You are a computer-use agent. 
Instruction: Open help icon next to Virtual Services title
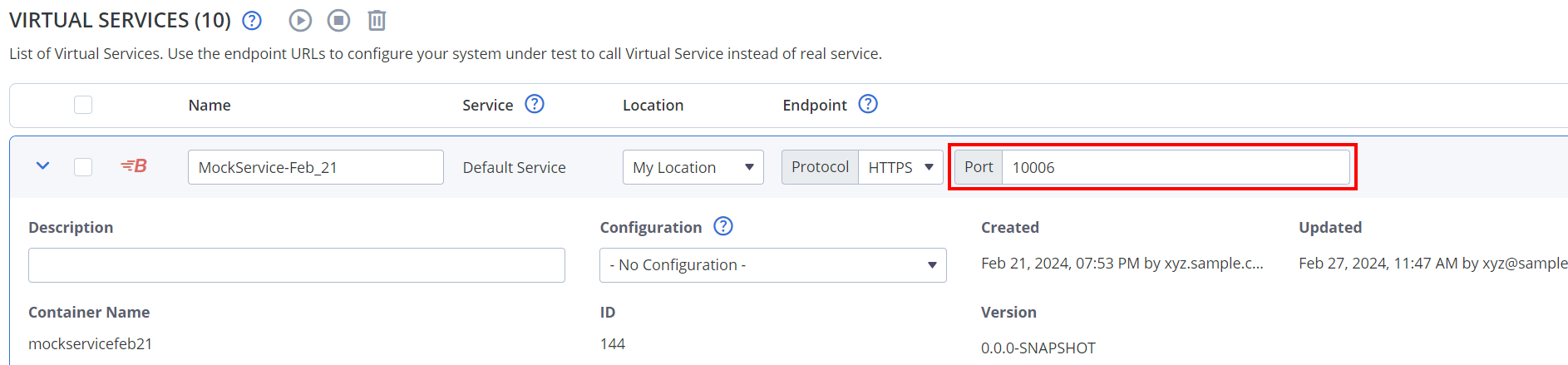coord(252,21)
